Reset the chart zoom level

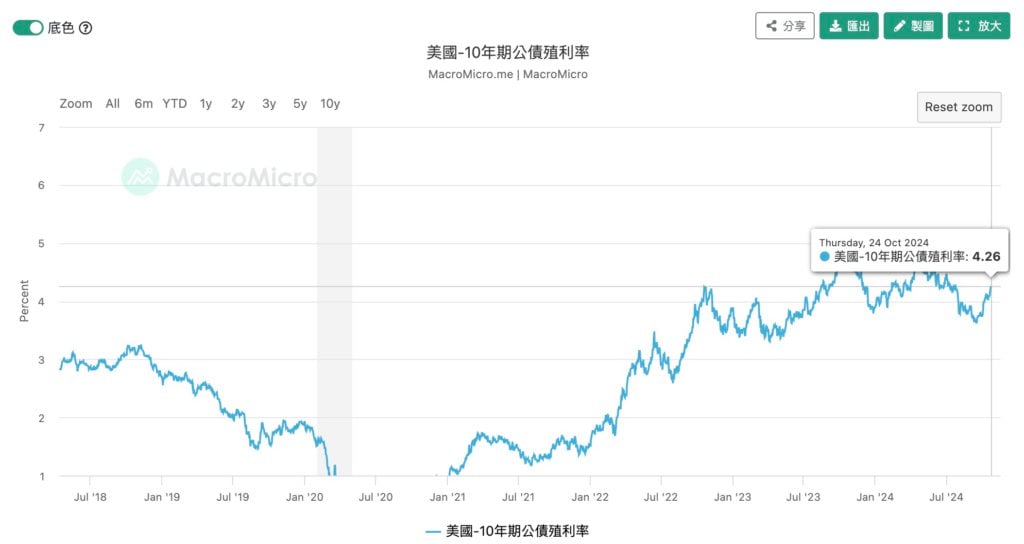pos(958,107)
